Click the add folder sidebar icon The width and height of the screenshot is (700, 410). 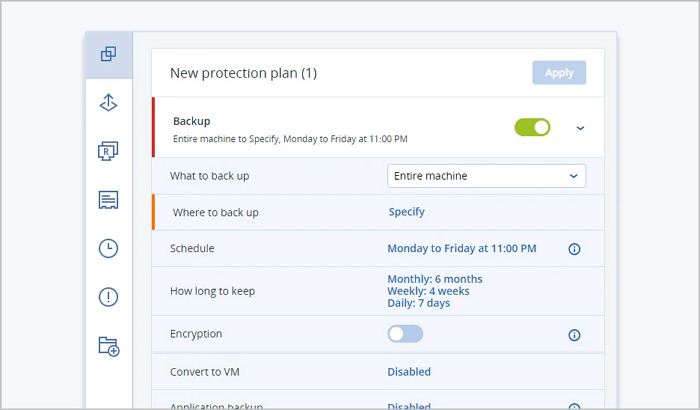click(x=108, y=346)
